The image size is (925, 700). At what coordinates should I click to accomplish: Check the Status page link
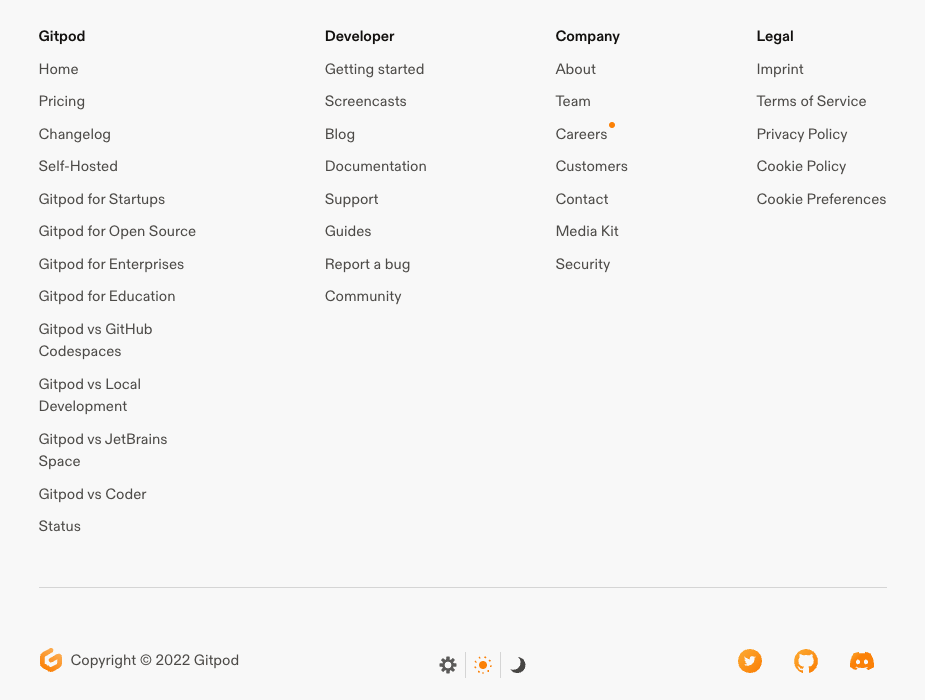(60, 526)
